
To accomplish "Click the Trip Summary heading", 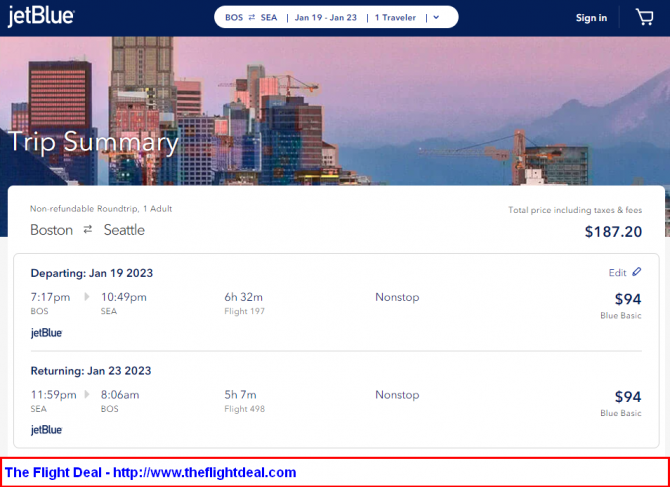I will point(93,142).
